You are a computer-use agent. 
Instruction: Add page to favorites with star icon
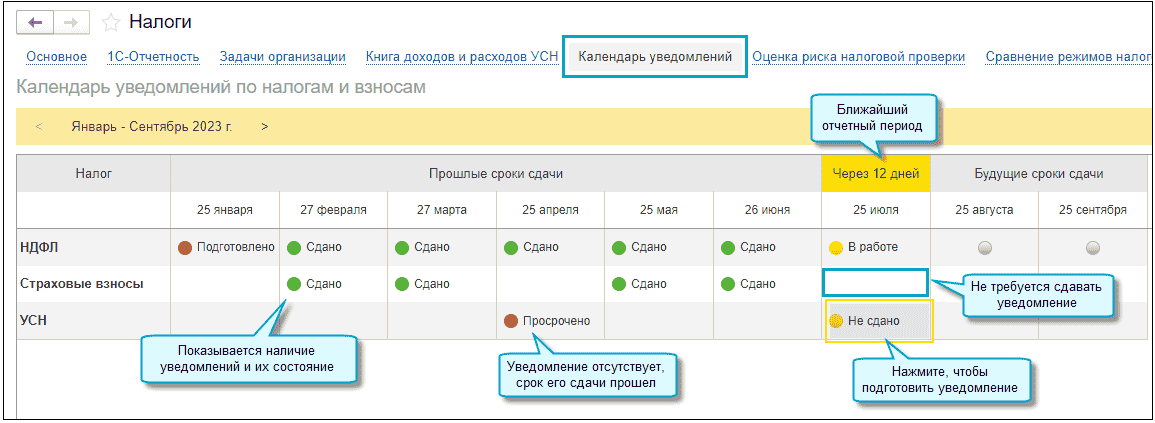[110, 23]
